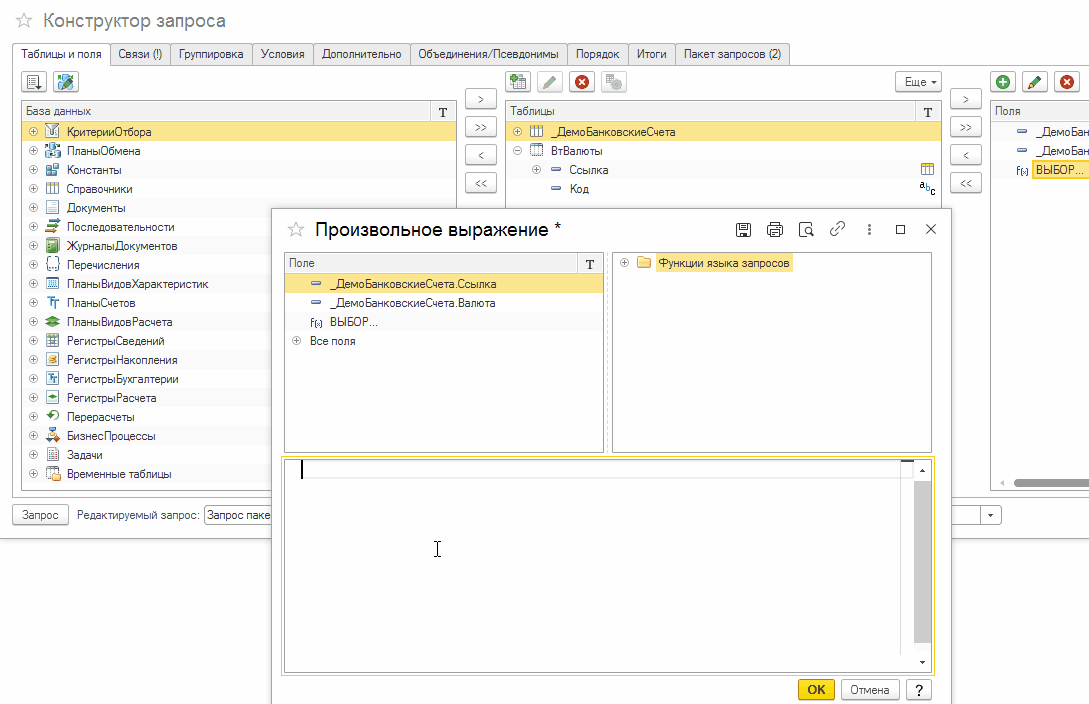The height and width of the screenshot is (704, 1089).
Task: Expand the РегистрыНакопления node
Action: (x=33, y=359)
